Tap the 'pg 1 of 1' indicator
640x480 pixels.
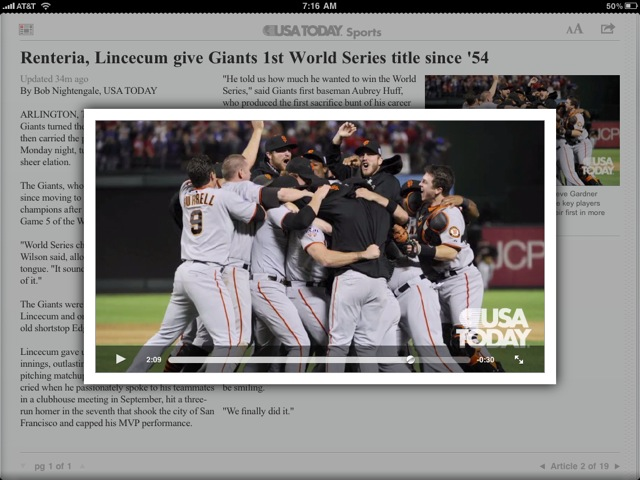click(53, 466)
